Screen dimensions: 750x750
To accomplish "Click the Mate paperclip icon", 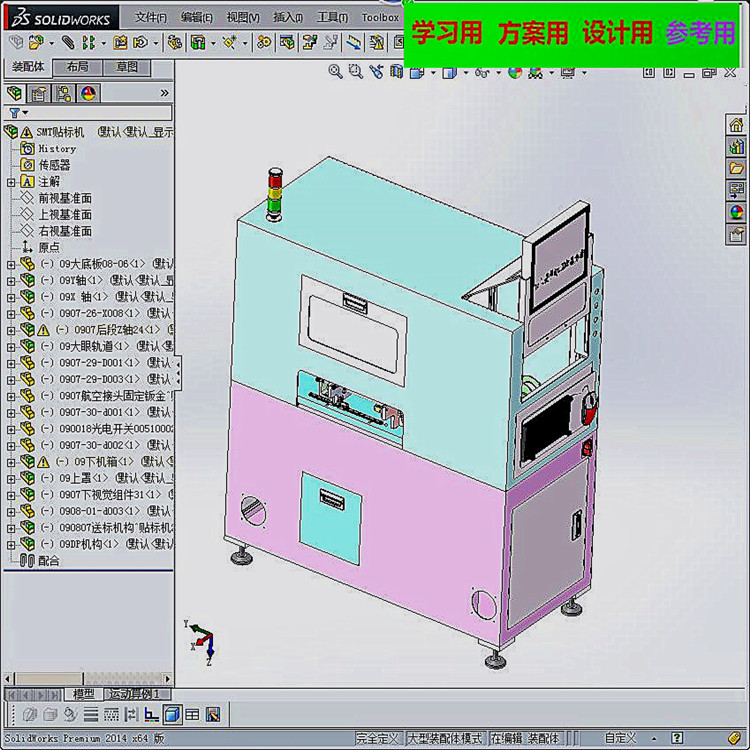I will pos(68,43).
